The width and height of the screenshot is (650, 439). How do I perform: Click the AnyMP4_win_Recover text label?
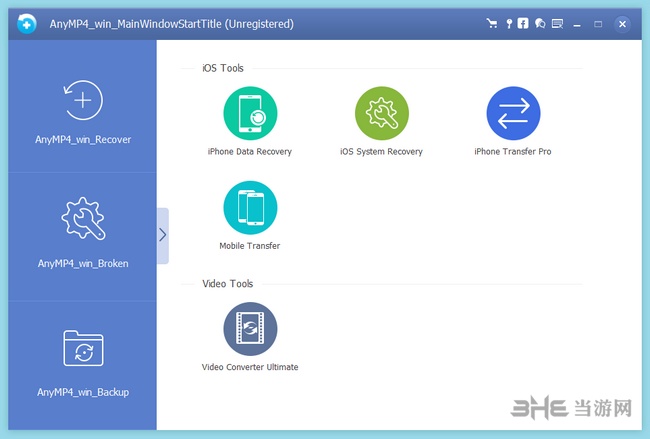[x=83, y=140]
